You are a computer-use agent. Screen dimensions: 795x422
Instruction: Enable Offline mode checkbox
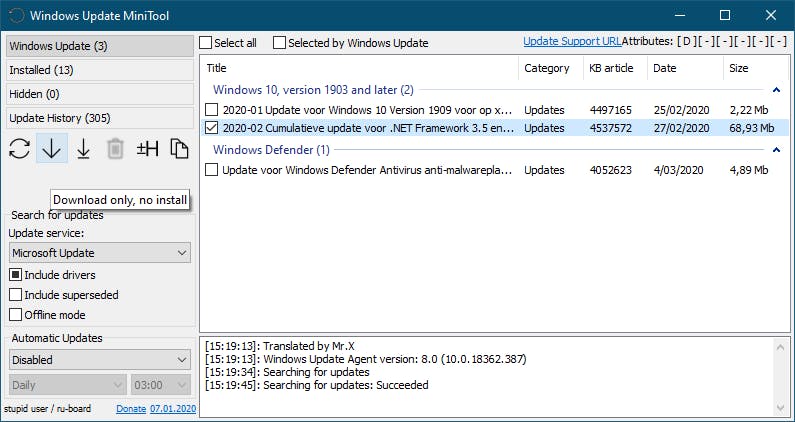pyautogui.click(x=16, y=315)
